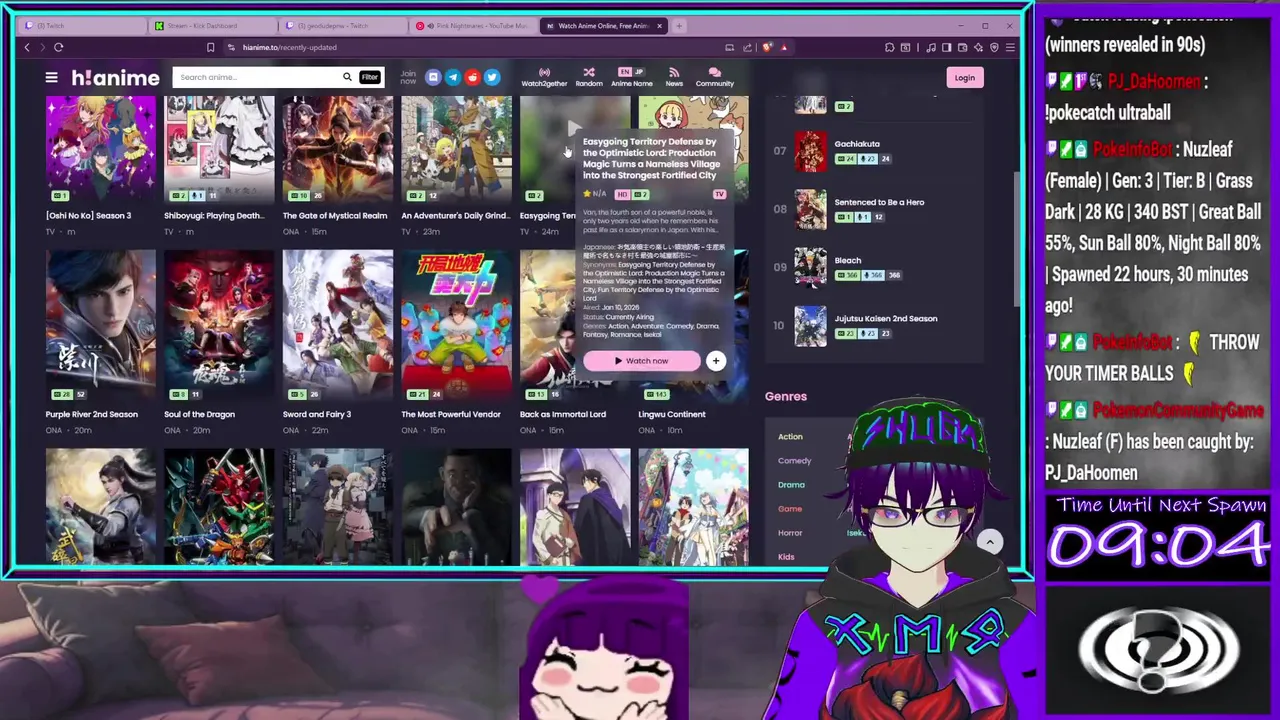
Task: Open the Game genre link
Action: tap(790, 509)
